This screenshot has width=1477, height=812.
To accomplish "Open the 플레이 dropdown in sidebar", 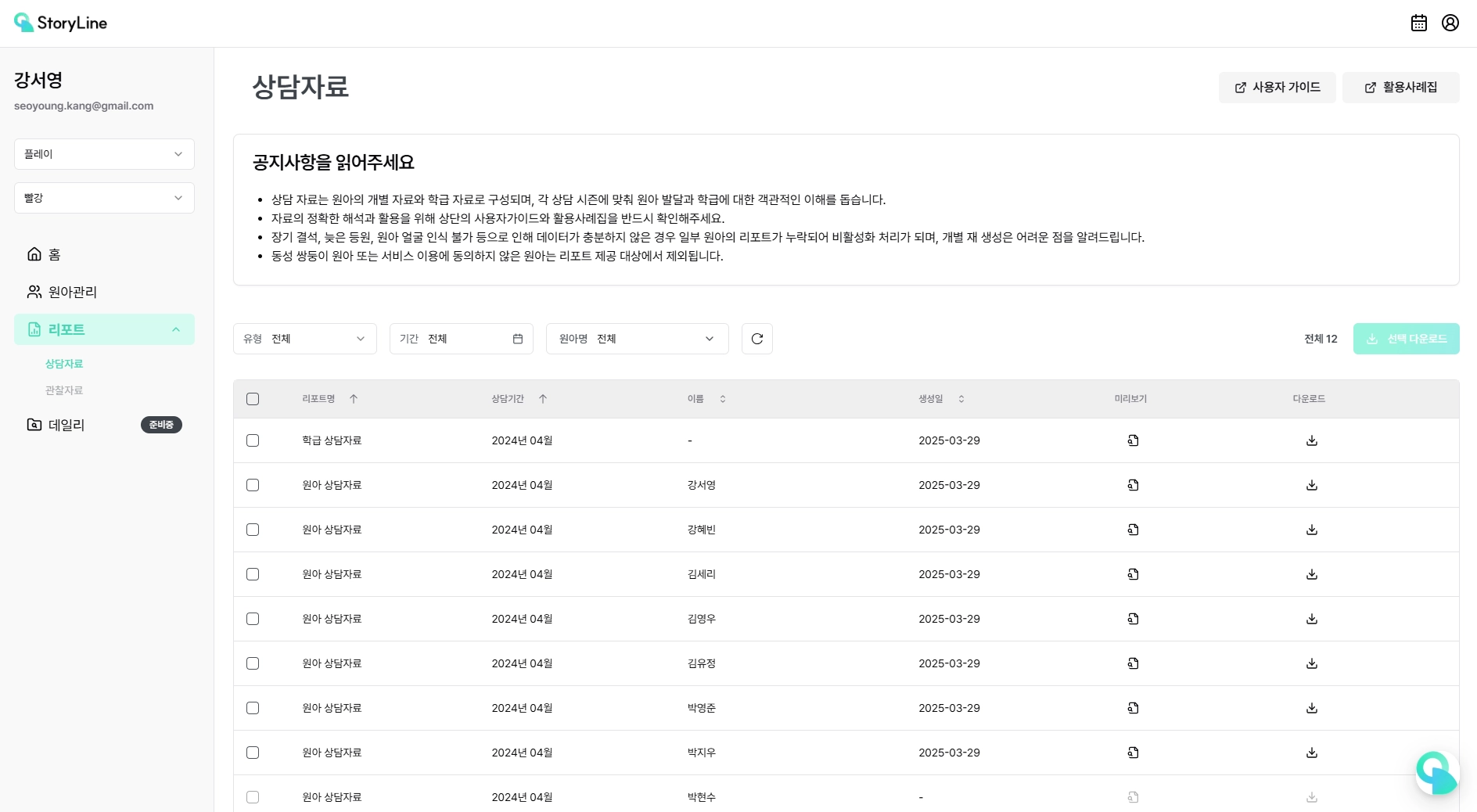I will [x=104, y=154].
